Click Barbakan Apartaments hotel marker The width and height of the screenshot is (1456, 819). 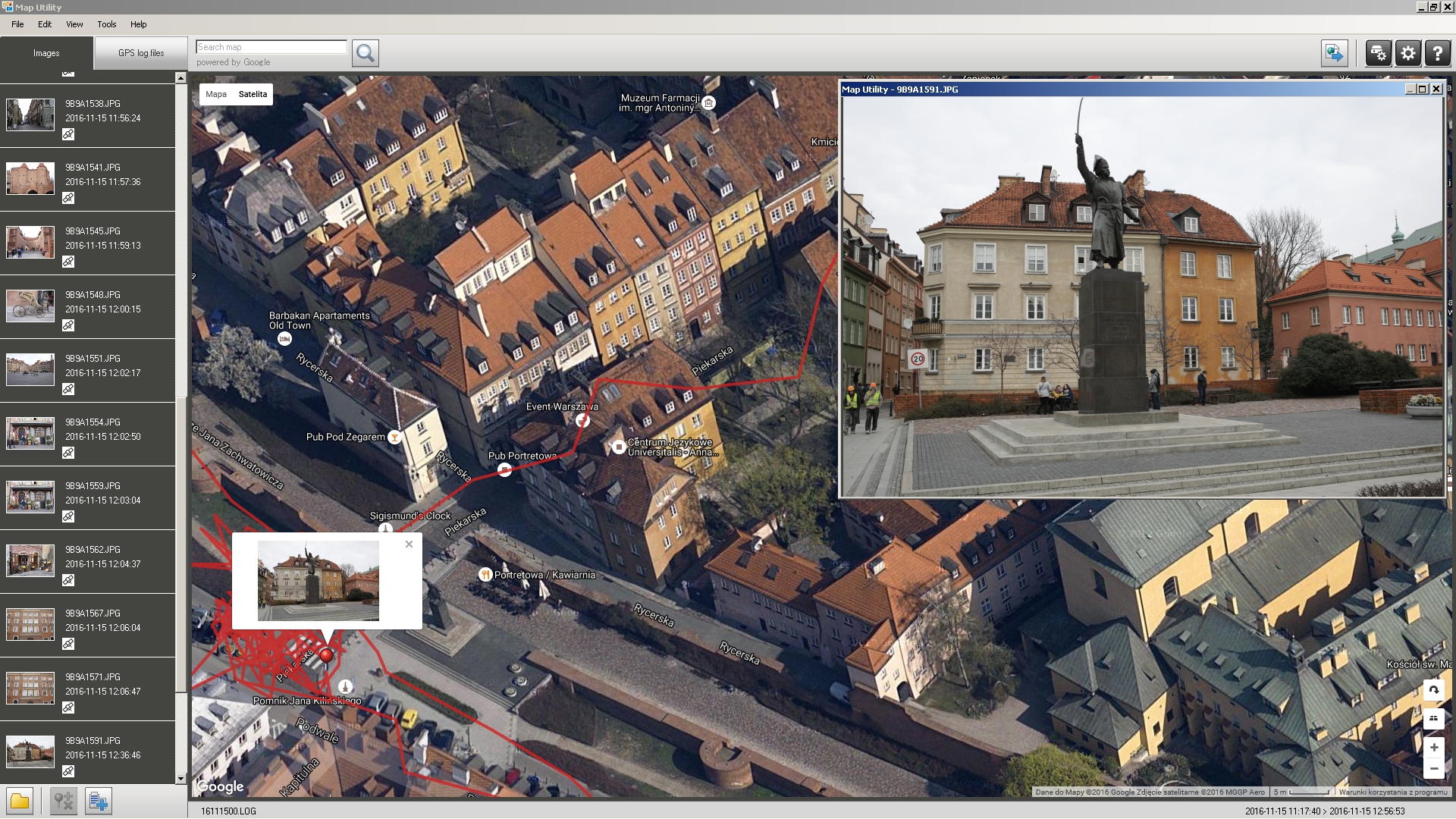coord(284,339)
